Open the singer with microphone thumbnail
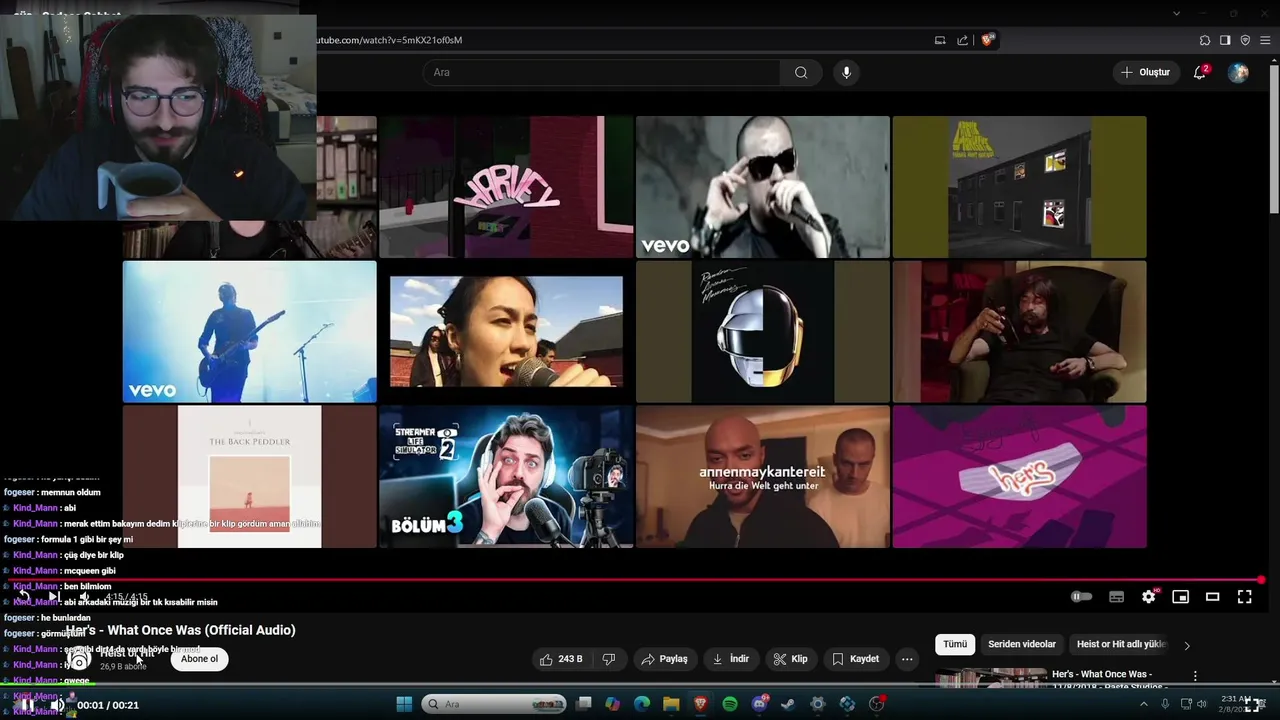The image size is (1280, 720). 506,332
